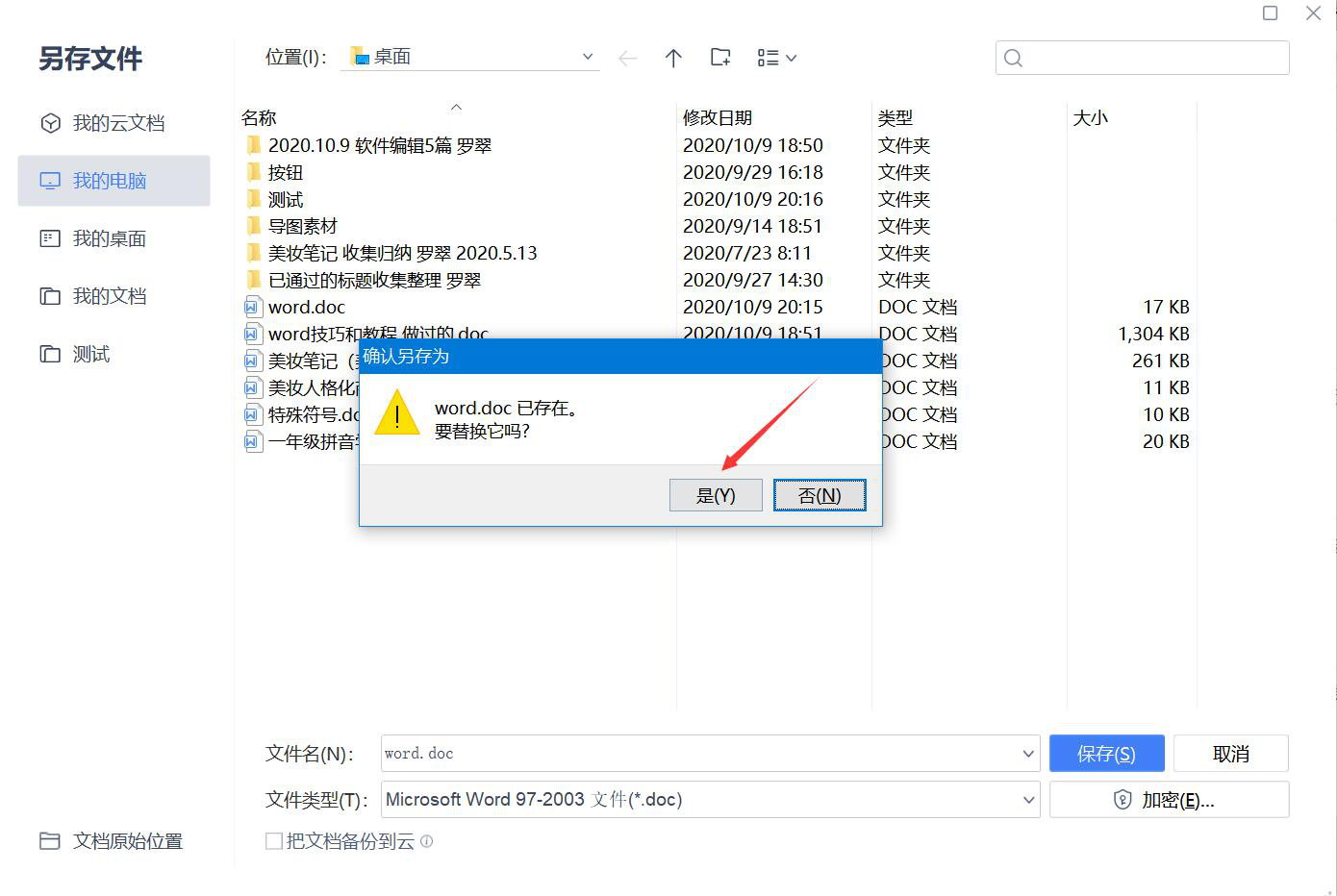Click the Encrypt (加密) button
Image resolution: width=1337 pixels, height=896 pixels.
click(x=1169, y=800)
